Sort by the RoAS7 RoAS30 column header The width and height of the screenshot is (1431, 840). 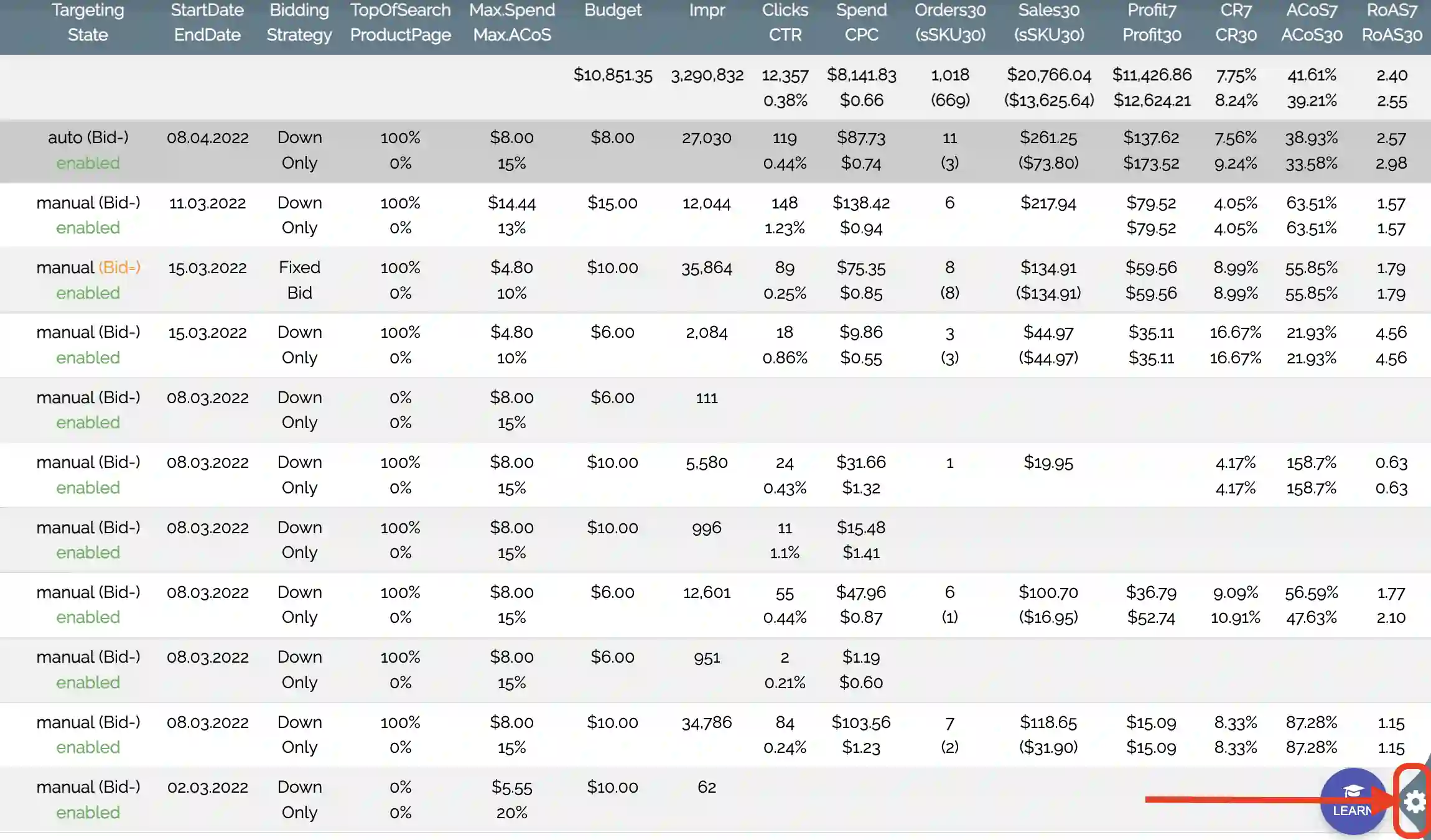1391,22
